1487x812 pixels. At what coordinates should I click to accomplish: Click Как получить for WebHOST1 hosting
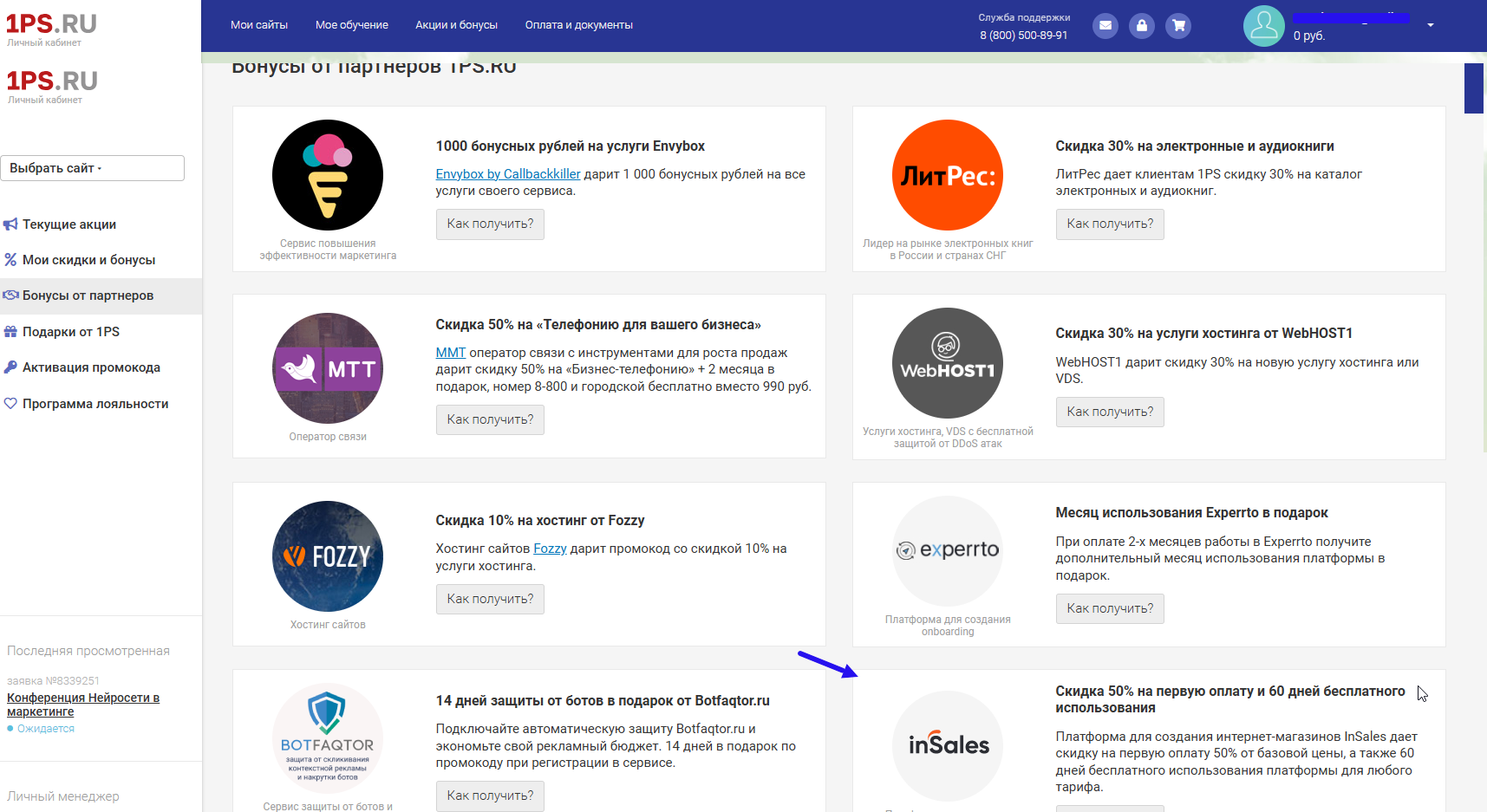(x=1110, y=412)
